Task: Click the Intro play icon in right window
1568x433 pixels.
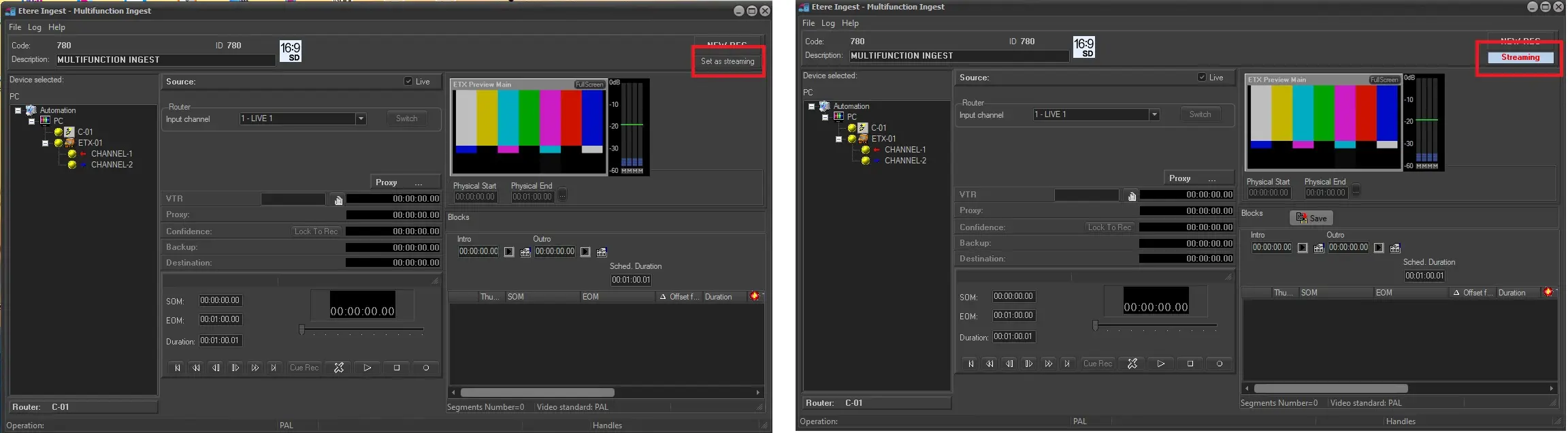Action: [x=1302, y=248]
